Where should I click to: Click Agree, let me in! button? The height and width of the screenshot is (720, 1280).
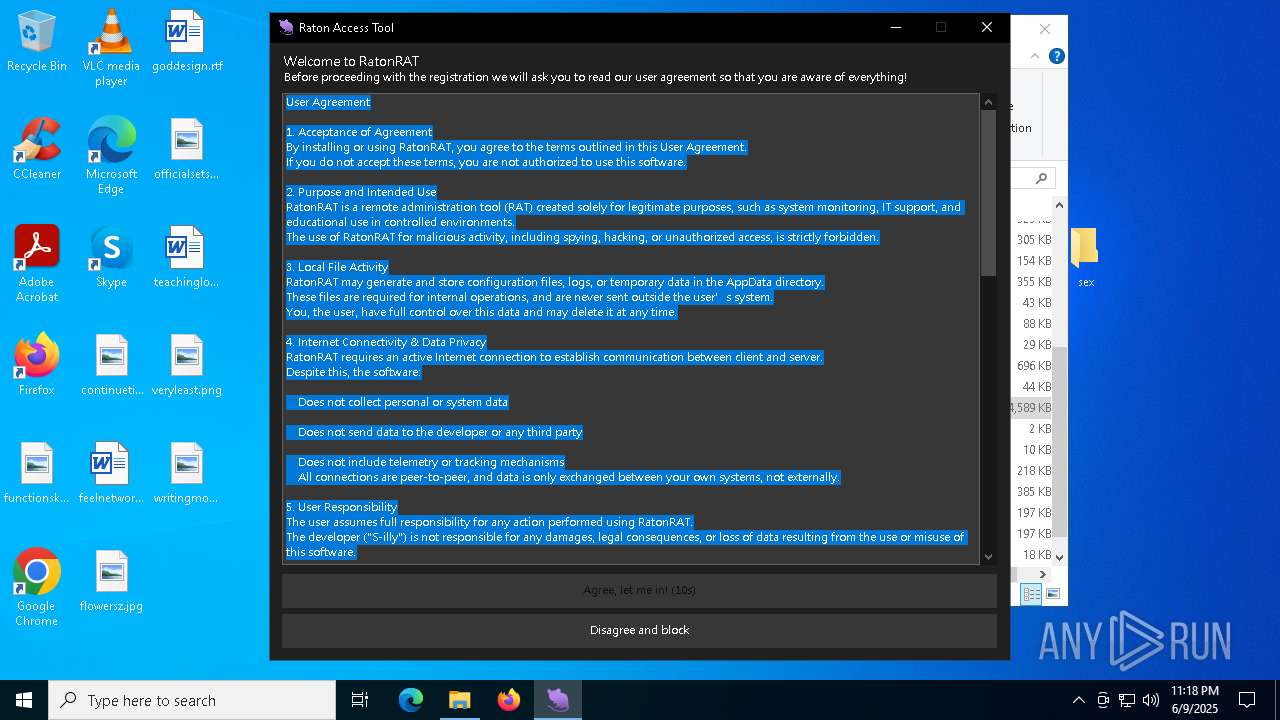pos(639,590)
